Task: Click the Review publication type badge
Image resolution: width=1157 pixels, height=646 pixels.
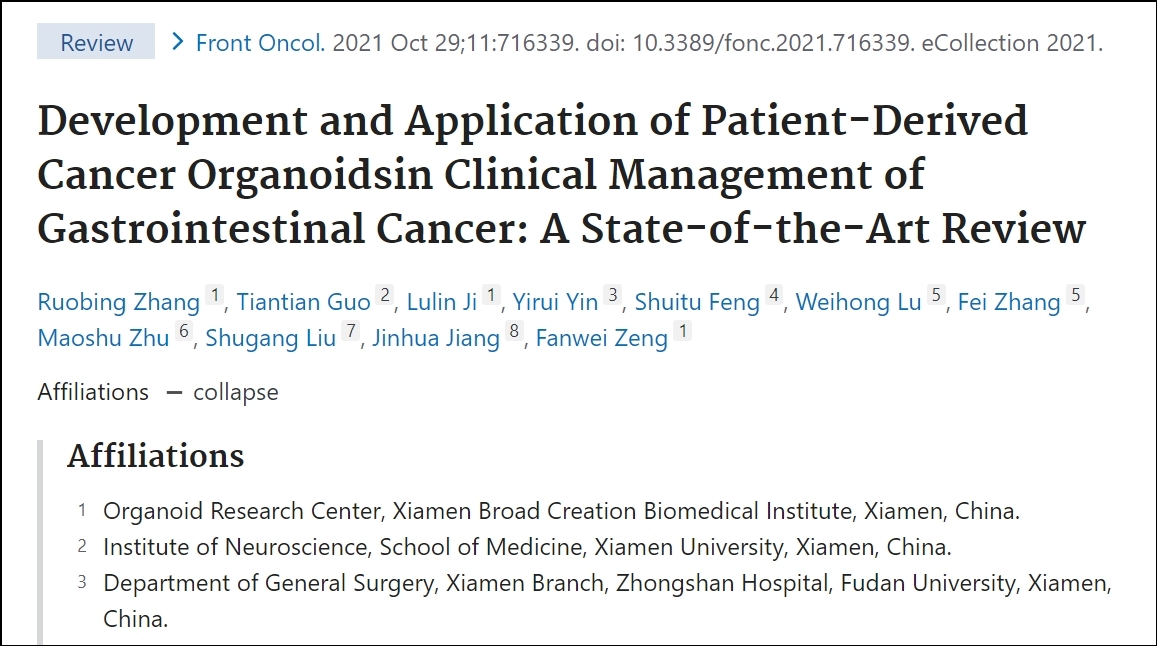Action: pos(96,41)
